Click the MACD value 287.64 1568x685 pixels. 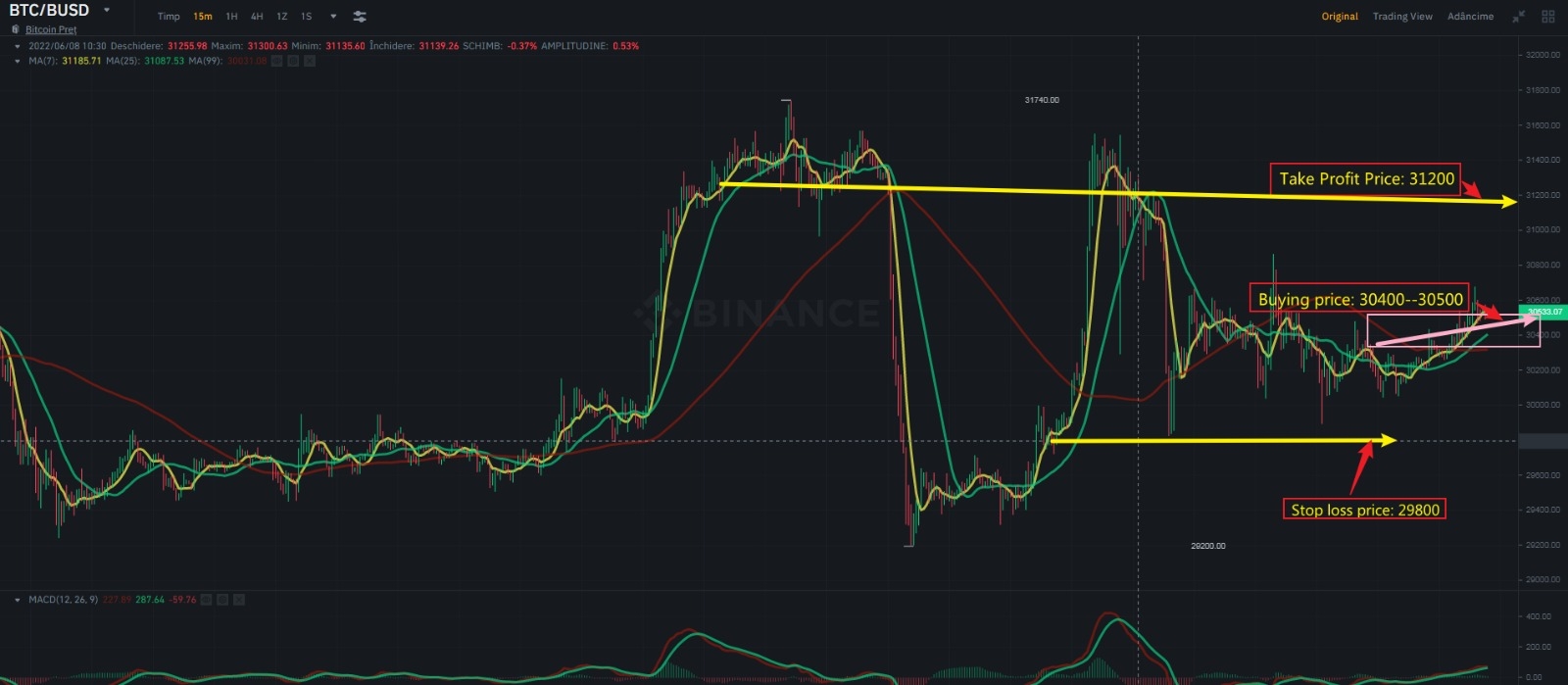150,600
